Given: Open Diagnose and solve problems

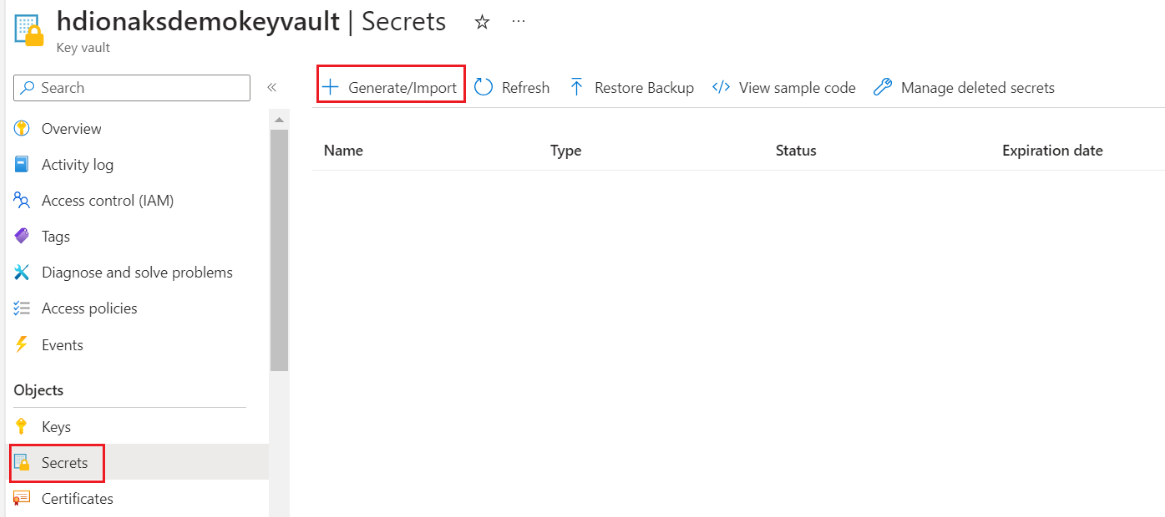Looking at the screenshot, I should (136, 273).
